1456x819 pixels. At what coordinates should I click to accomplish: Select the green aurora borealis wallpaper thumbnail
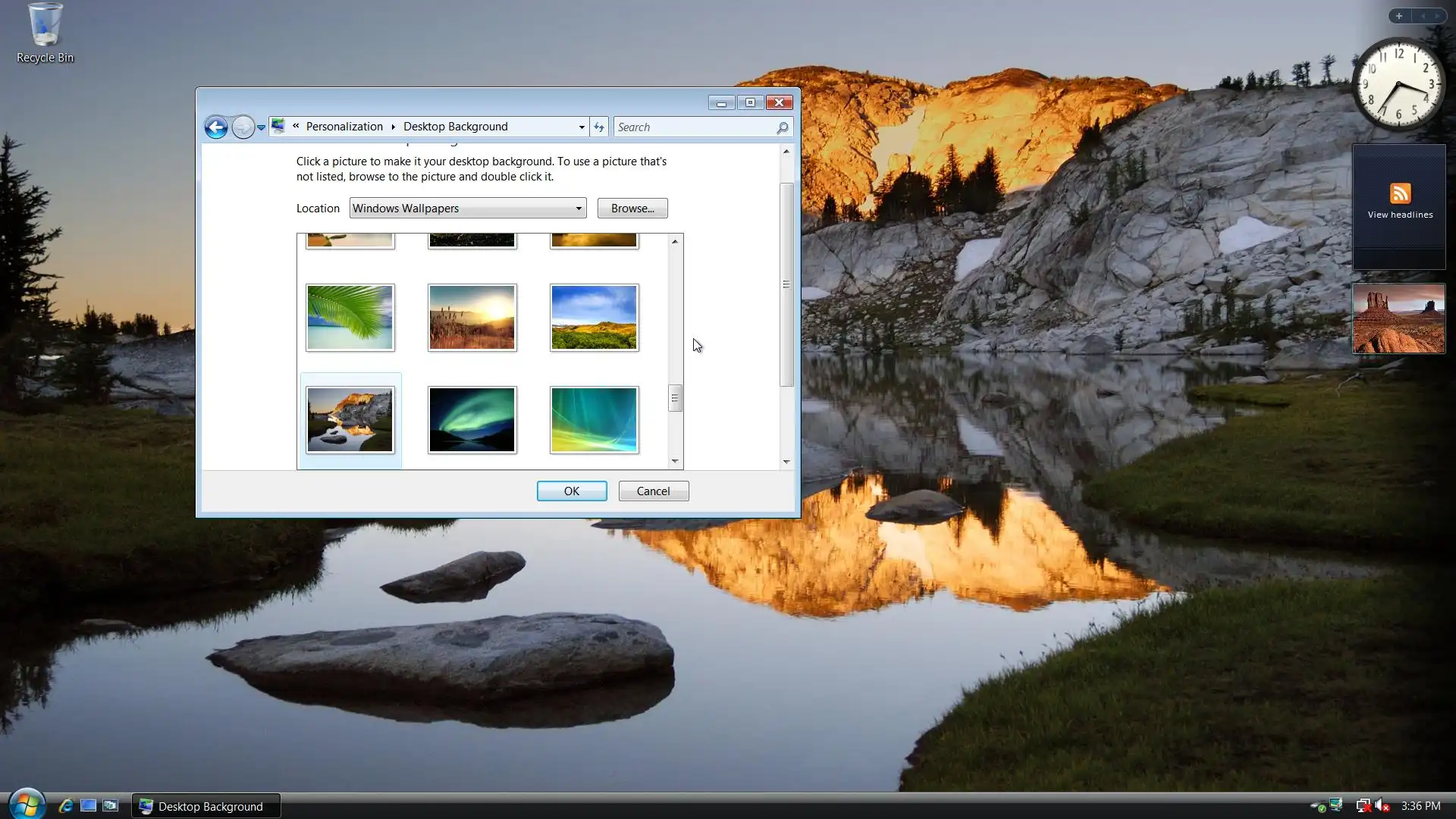click(472, 420)
